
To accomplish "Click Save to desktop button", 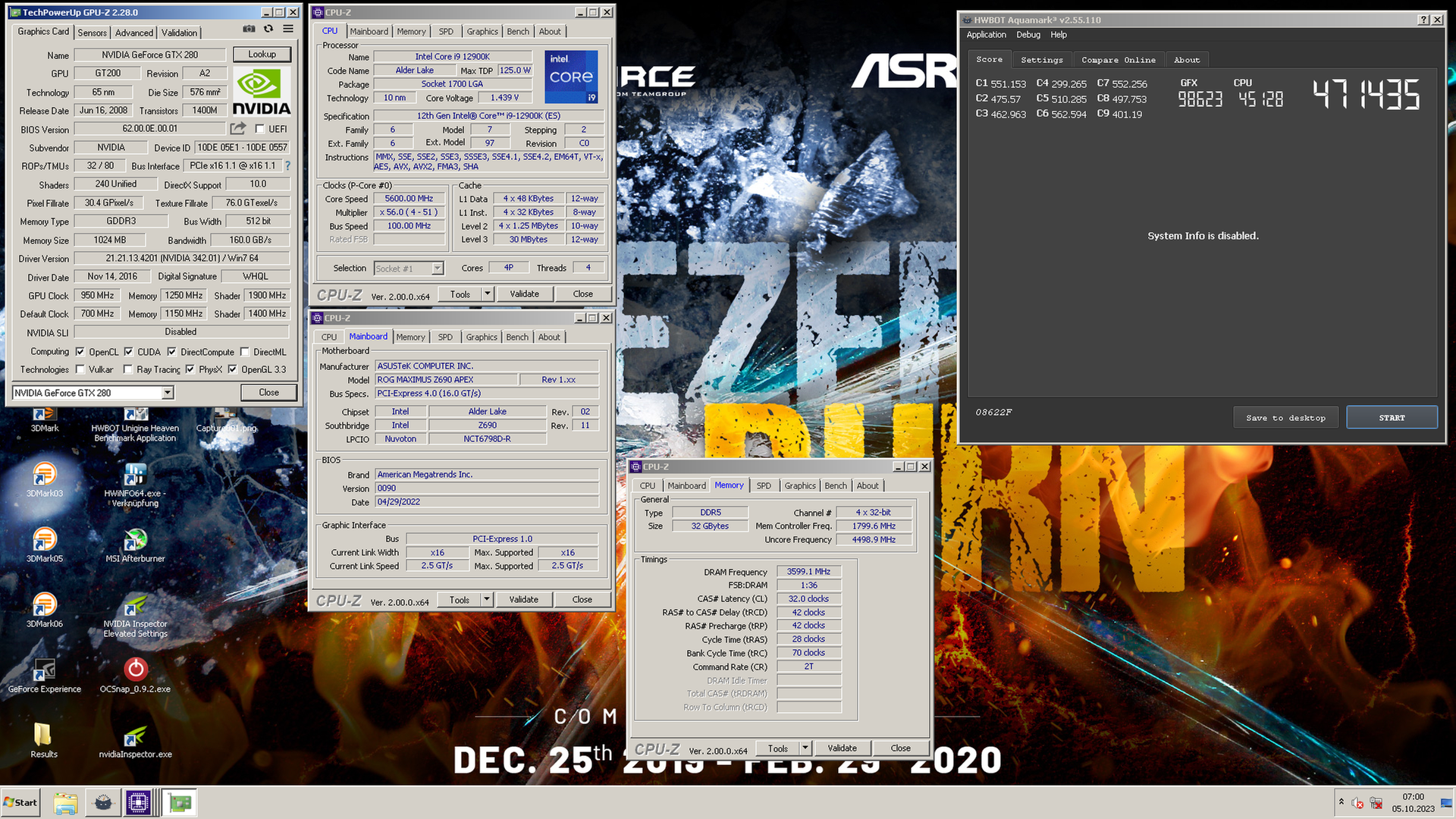I will tap(1285, 418).
